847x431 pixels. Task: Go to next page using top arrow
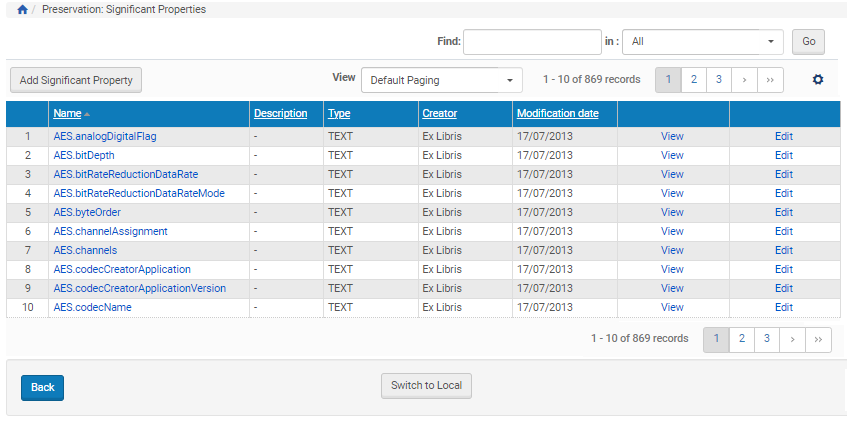pos(744,80)
